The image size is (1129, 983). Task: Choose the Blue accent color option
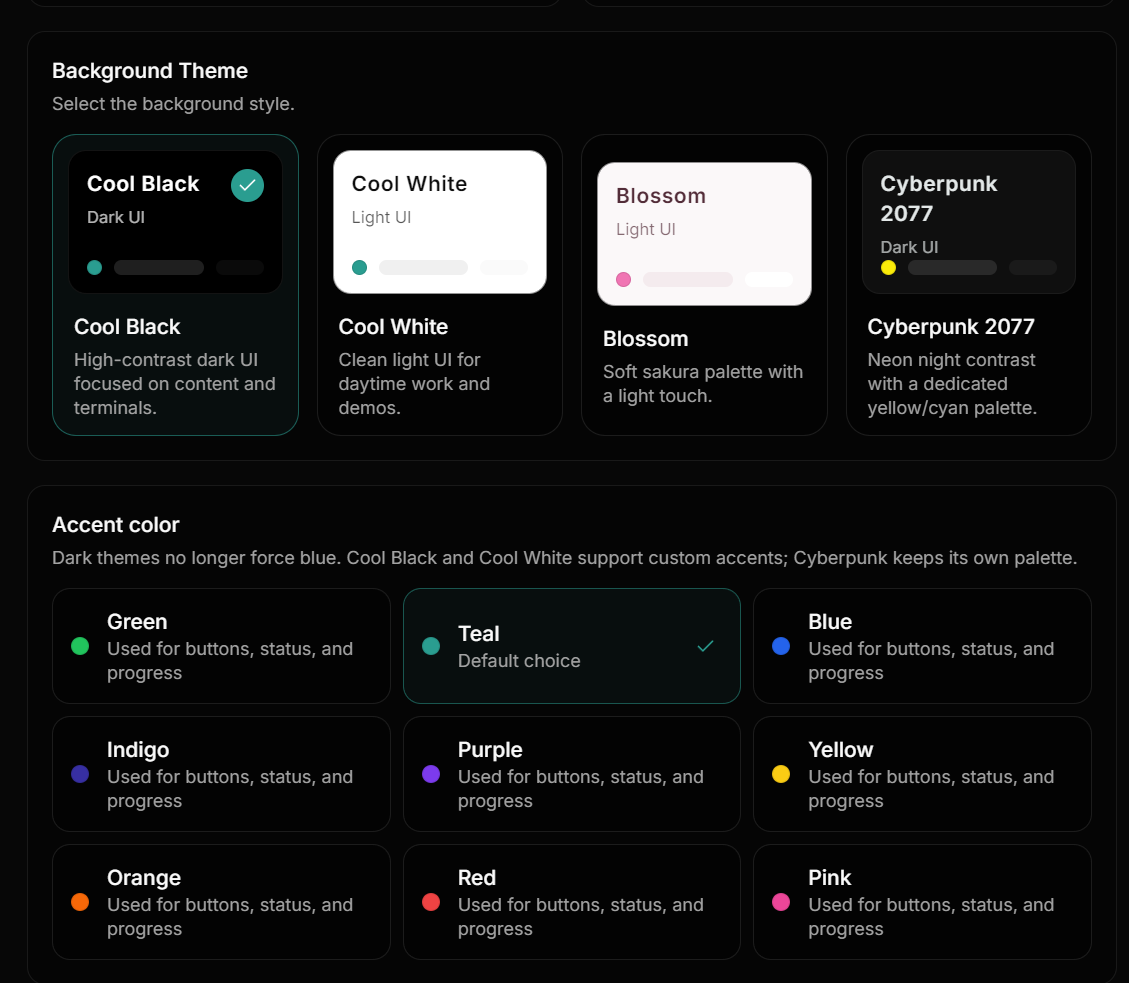[922, 646]
